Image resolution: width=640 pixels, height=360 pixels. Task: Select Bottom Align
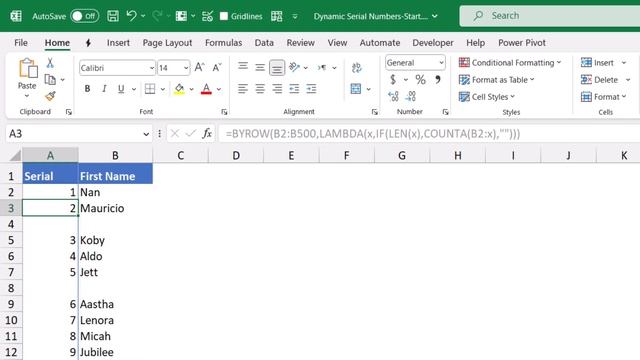[277, 68]
